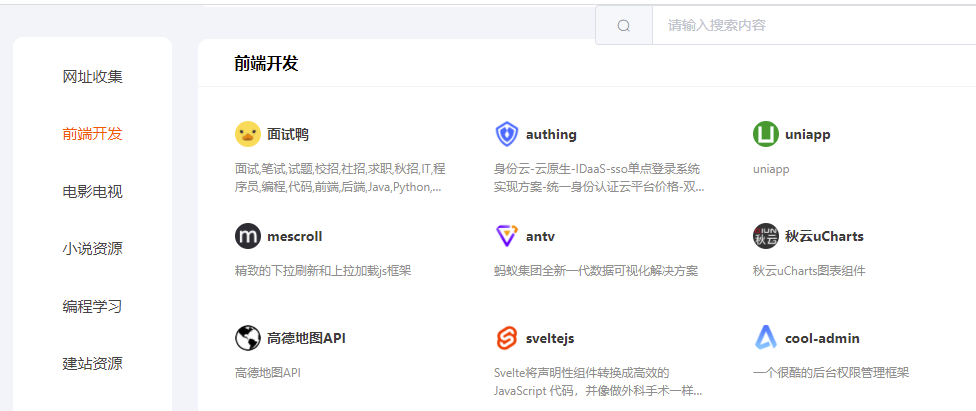This screenshot has width=976, height=411.
Task: Click 秋云uCharts图表组件 description text
Action: (x=809, y=271)
